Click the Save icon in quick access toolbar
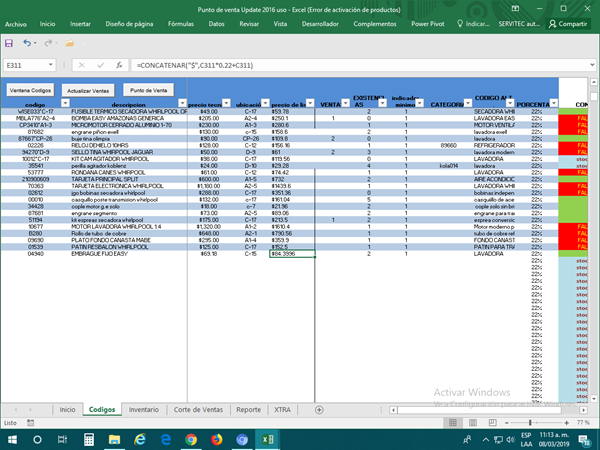 pyautogui.click(x=9, y=43)
